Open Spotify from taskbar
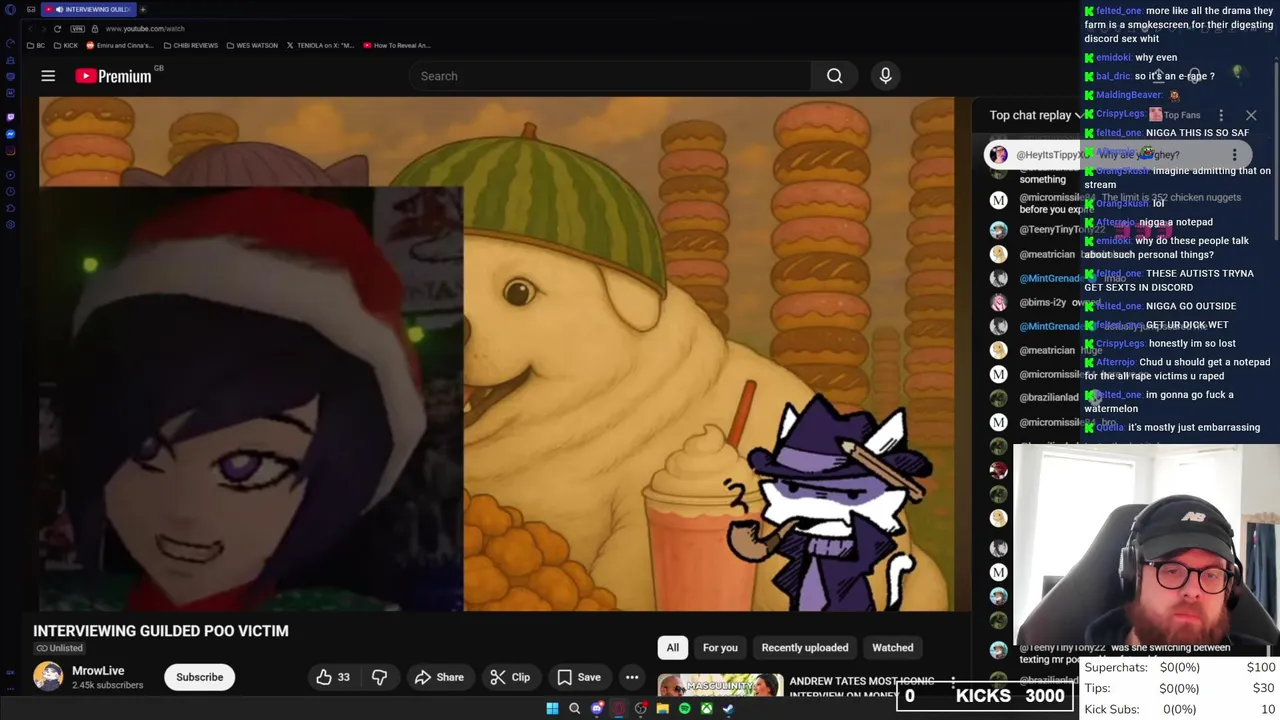The height and width of the screenshot is (720, 1280). coord(684,709)
